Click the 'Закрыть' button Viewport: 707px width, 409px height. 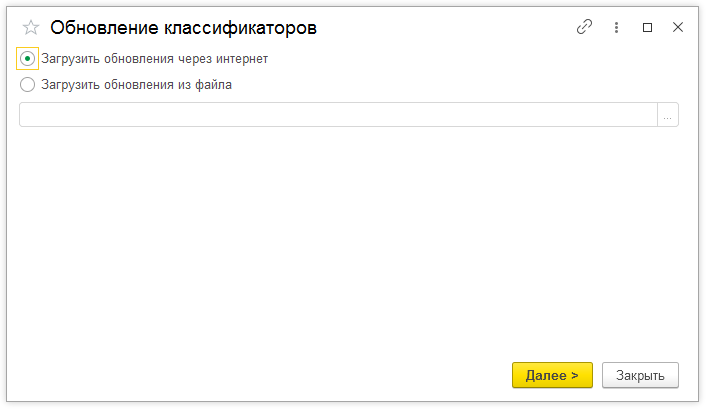click(x=640, y=375)
